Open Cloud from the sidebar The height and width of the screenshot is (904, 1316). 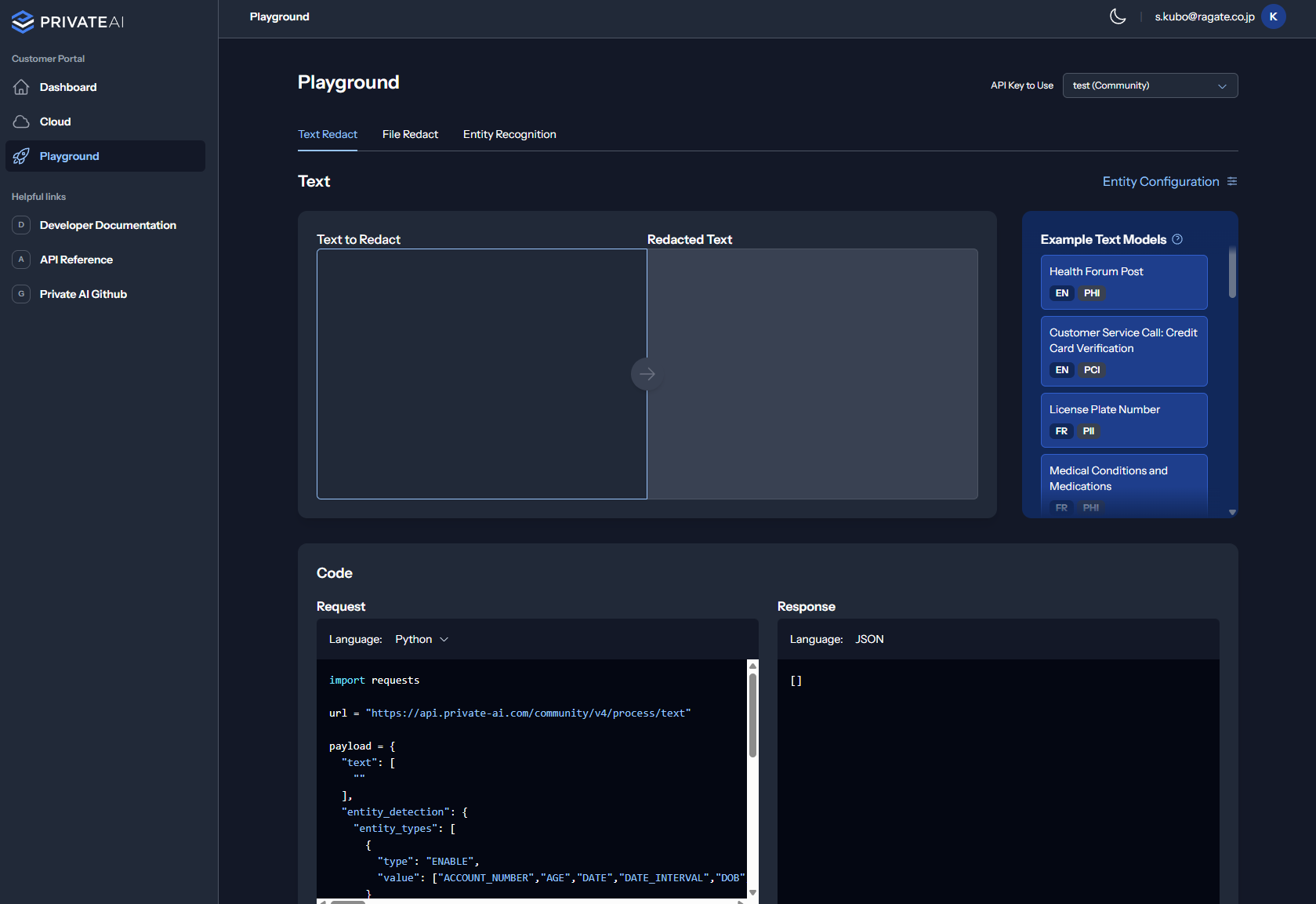click(x=105, y=122)
